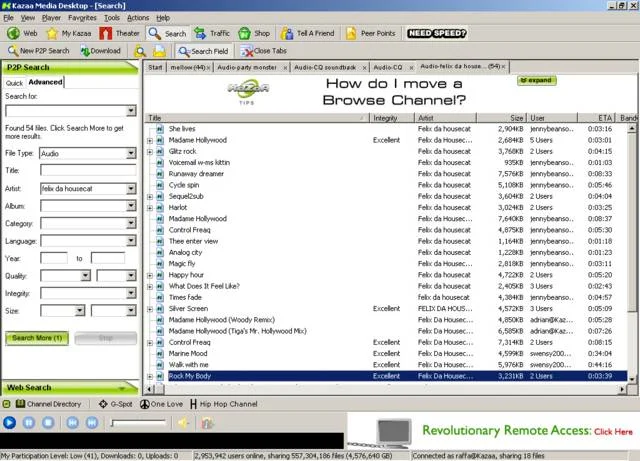Click Close Tabs button
Image resolution: width=640 pixels, height=461 pixels.
263,51
